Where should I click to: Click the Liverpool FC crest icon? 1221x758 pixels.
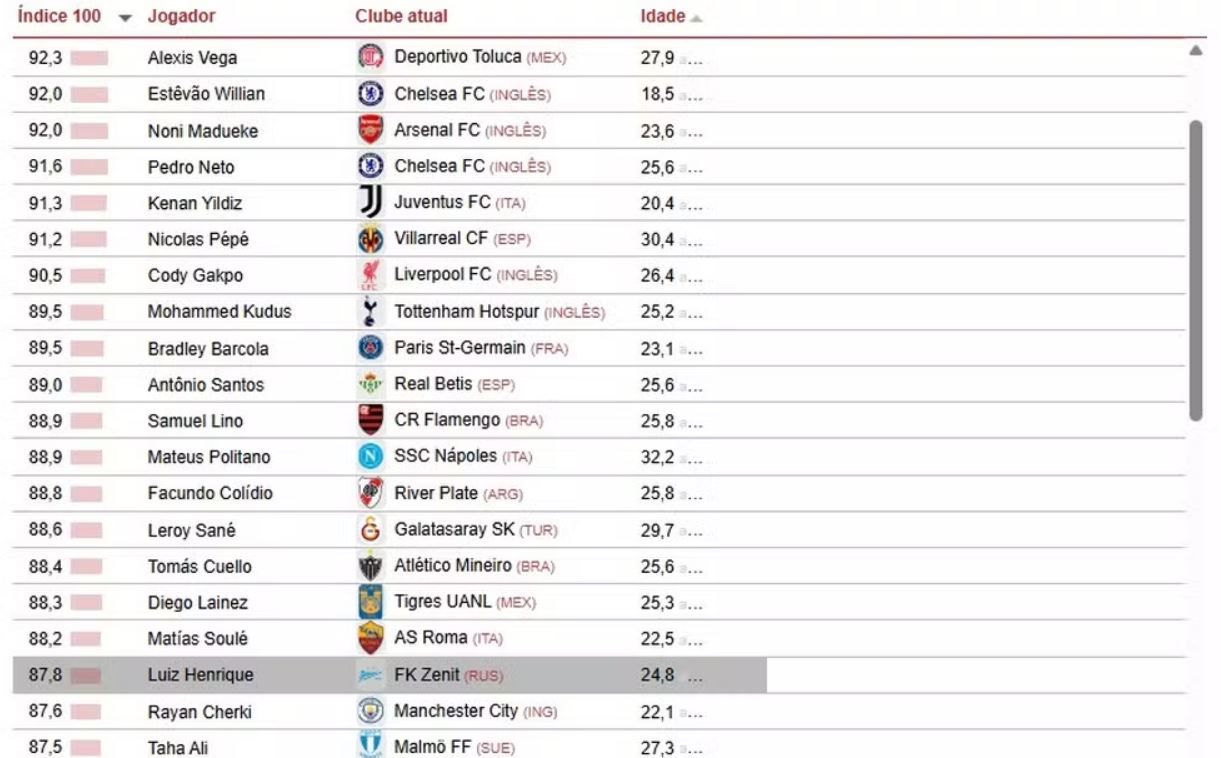(371, 275)
